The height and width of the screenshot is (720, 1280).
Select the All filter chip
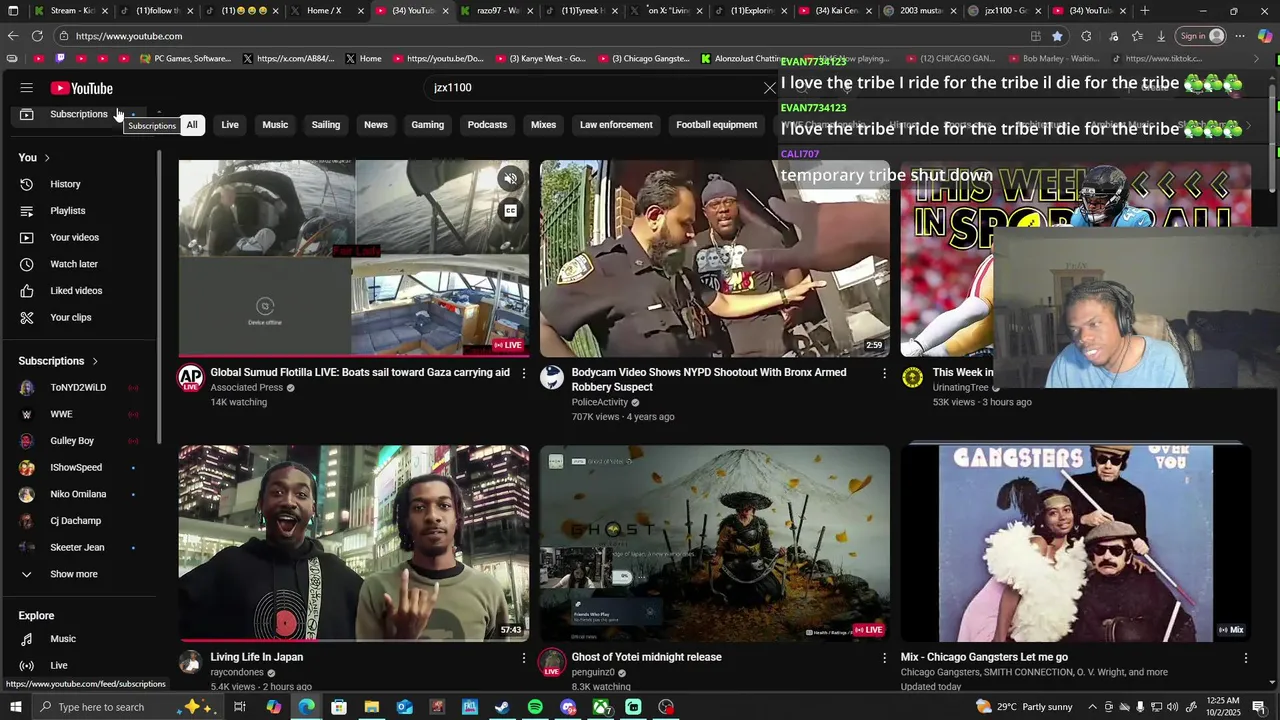[192, 125]
